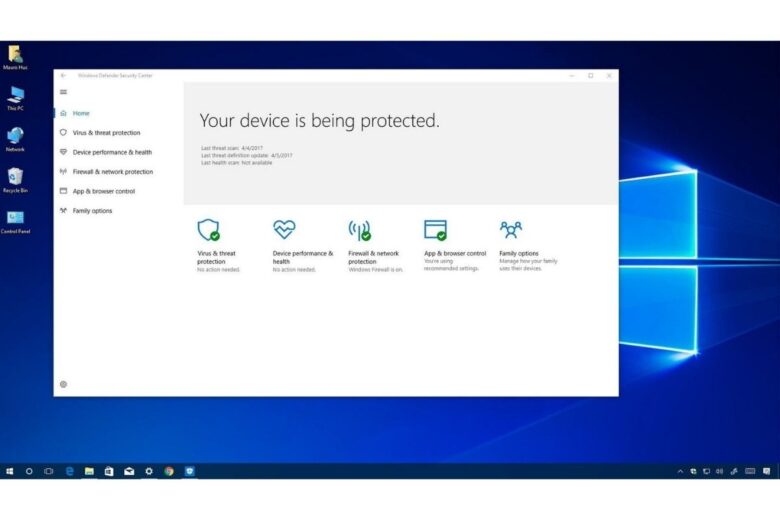Click the 'Family options' tile label
This screenshot has height=520, width=780.
519,253
